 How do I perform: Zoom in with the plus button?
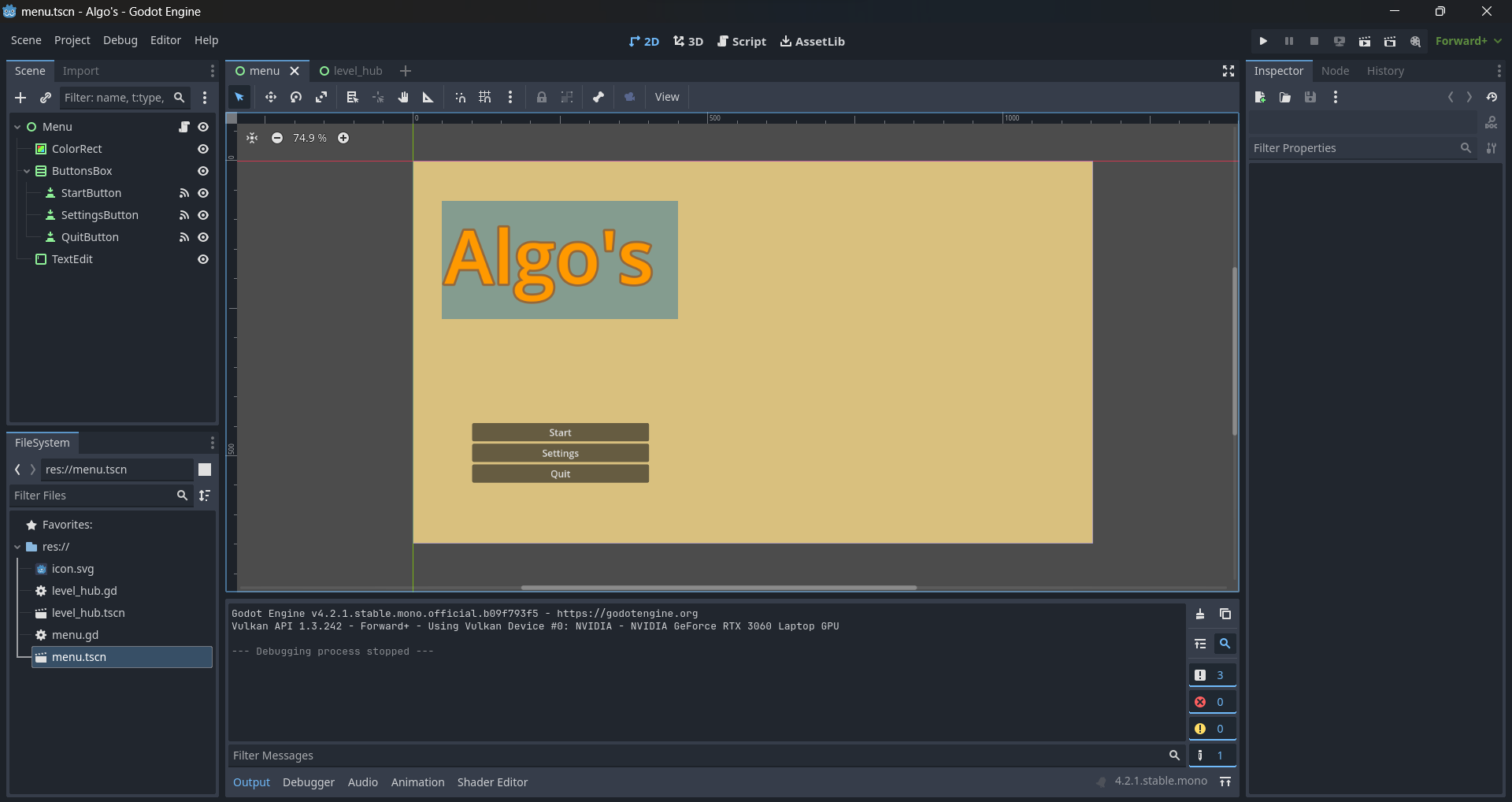tap(343, 138)
